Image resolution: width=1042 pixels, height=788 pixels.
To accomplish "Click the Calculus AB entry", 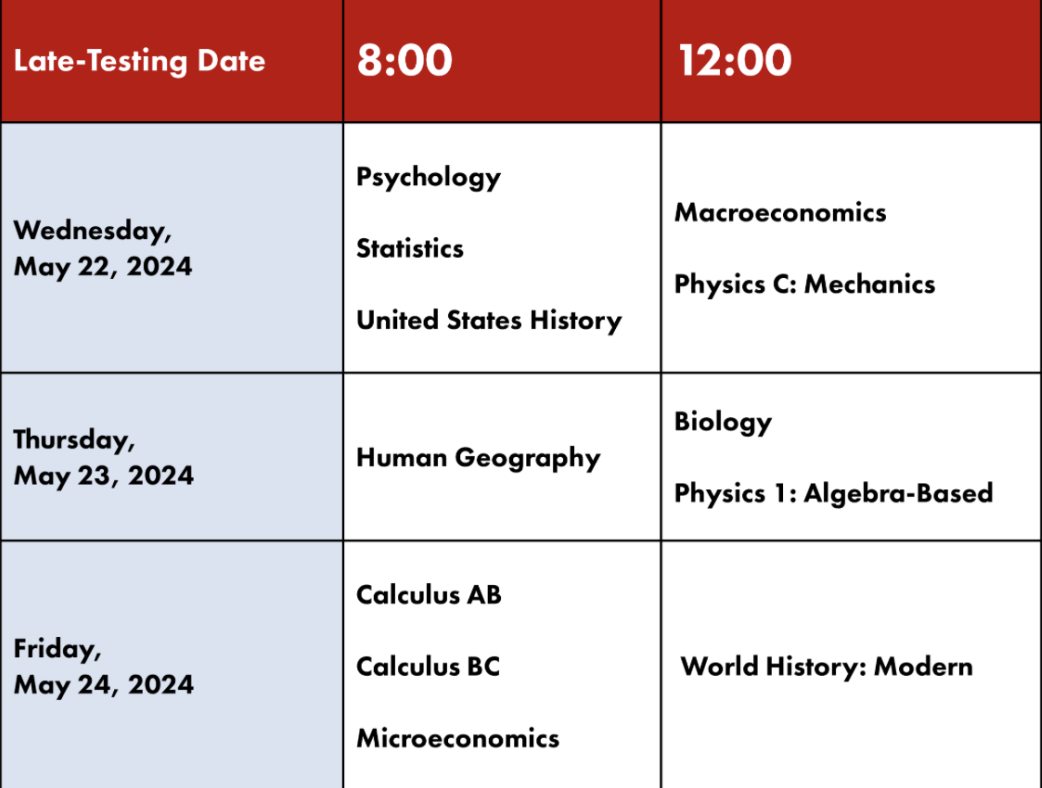I will pos(429,595).
